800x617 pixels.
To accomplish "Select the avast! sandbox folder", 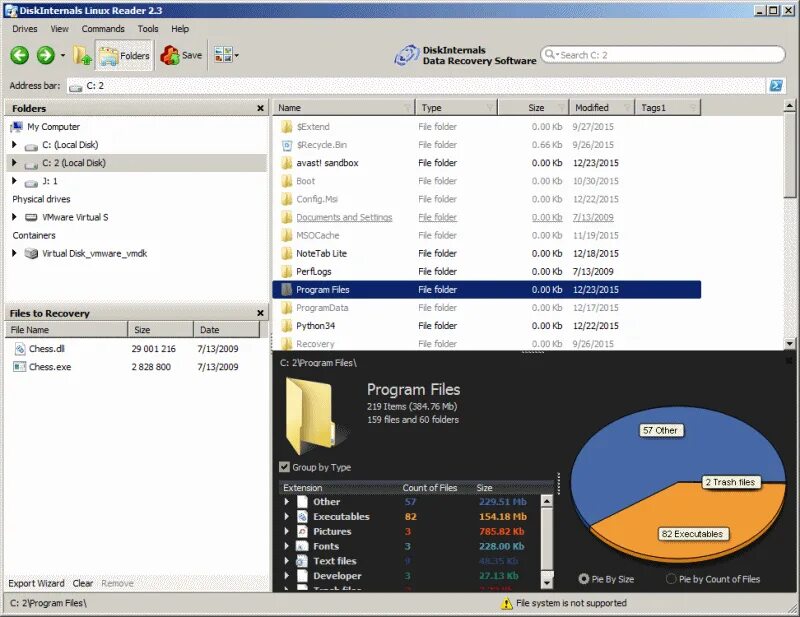I will click(327, 163).
